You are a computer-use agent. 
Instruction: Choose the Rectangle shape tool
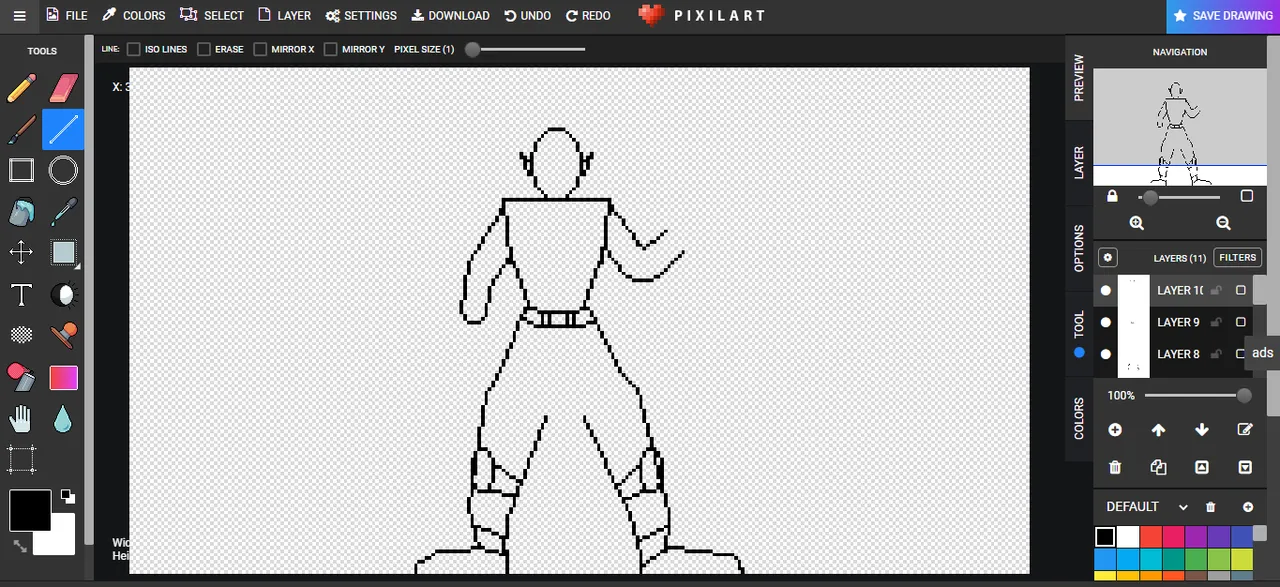[21, 170]
